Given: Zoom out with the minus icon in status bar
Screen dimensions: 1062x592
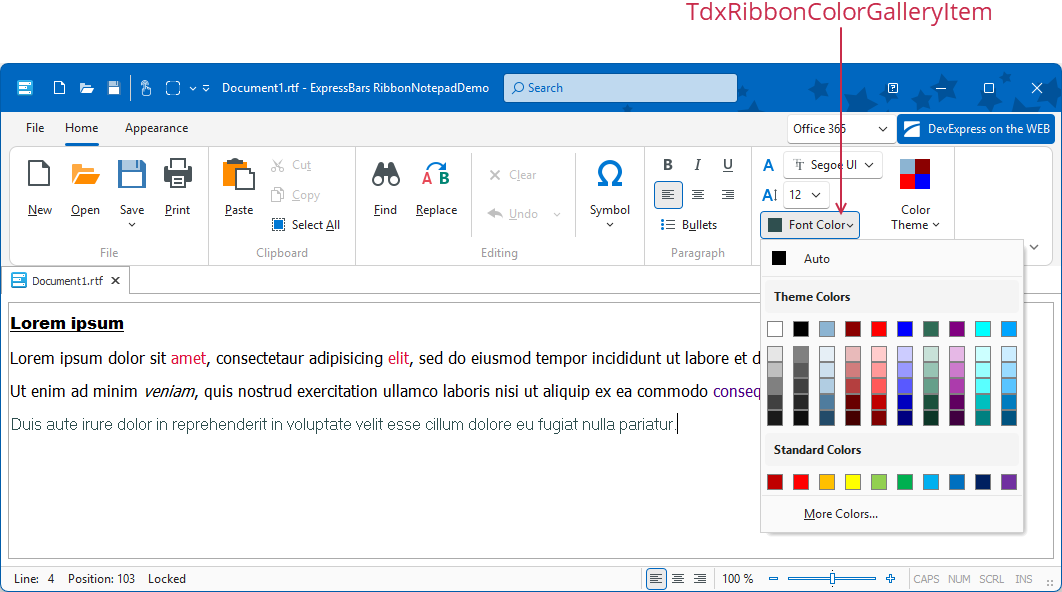Looking at the screenshot, I should tap(773, 578).
